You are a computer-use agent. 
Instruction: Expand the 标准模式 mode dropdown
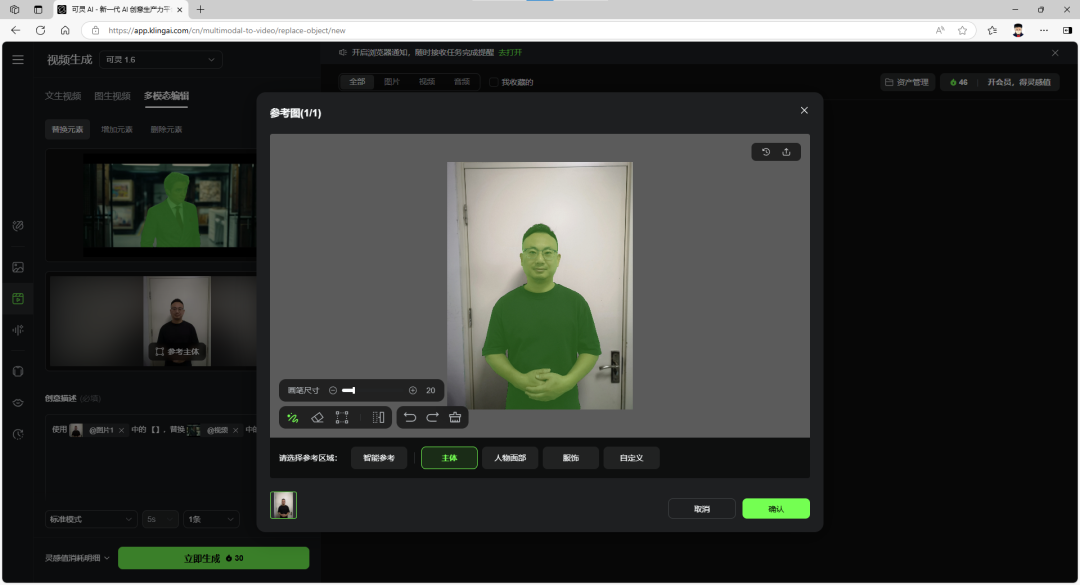(x=91, y=519)
